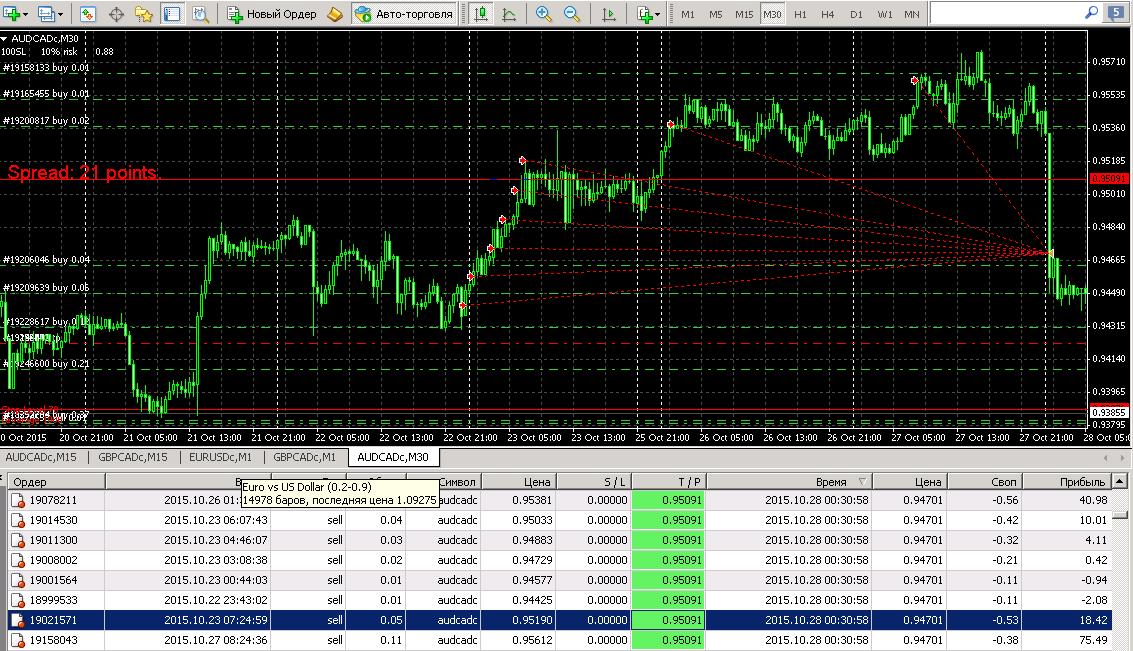Toggle the Data Window crosshair icon
This screenshot has width=1133, height=651.
pyautogui.click(x=116, y=13)
